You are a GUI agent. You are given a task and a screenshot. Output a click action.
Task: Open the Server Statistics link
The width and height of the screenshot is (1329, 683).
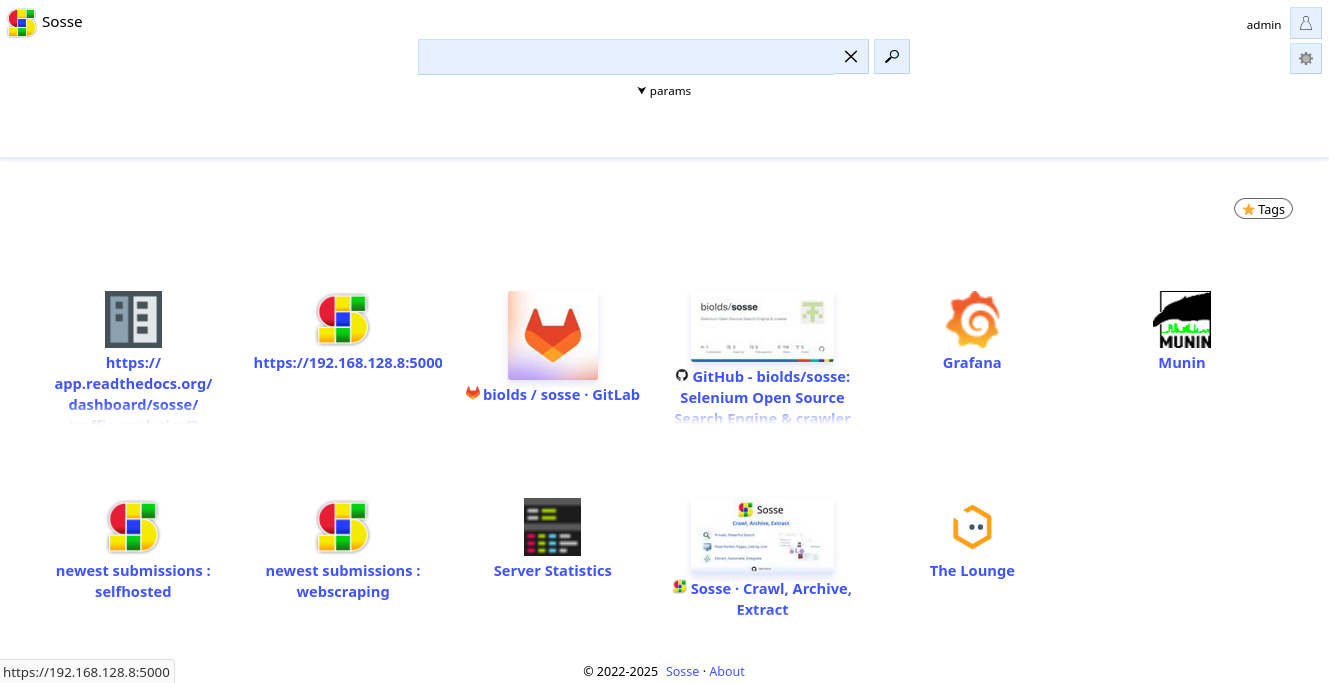[x=553, y=571]
